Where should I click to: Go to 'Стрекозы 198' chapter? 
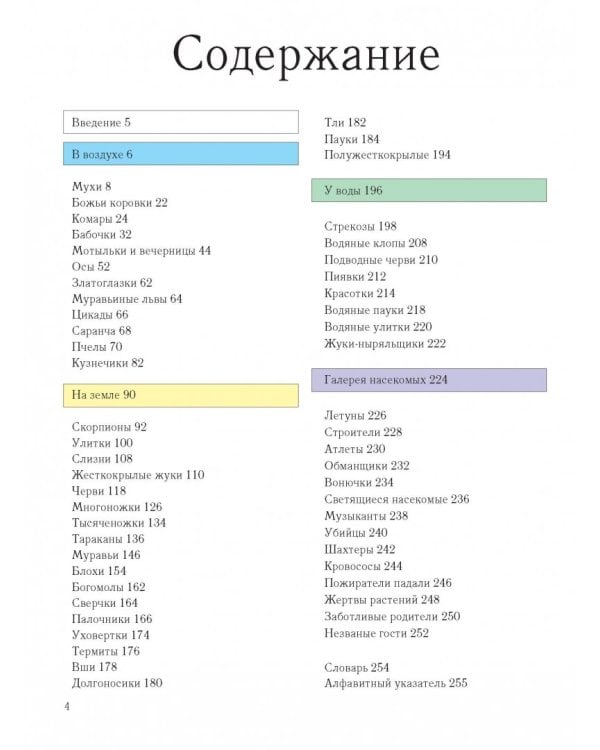361,226
